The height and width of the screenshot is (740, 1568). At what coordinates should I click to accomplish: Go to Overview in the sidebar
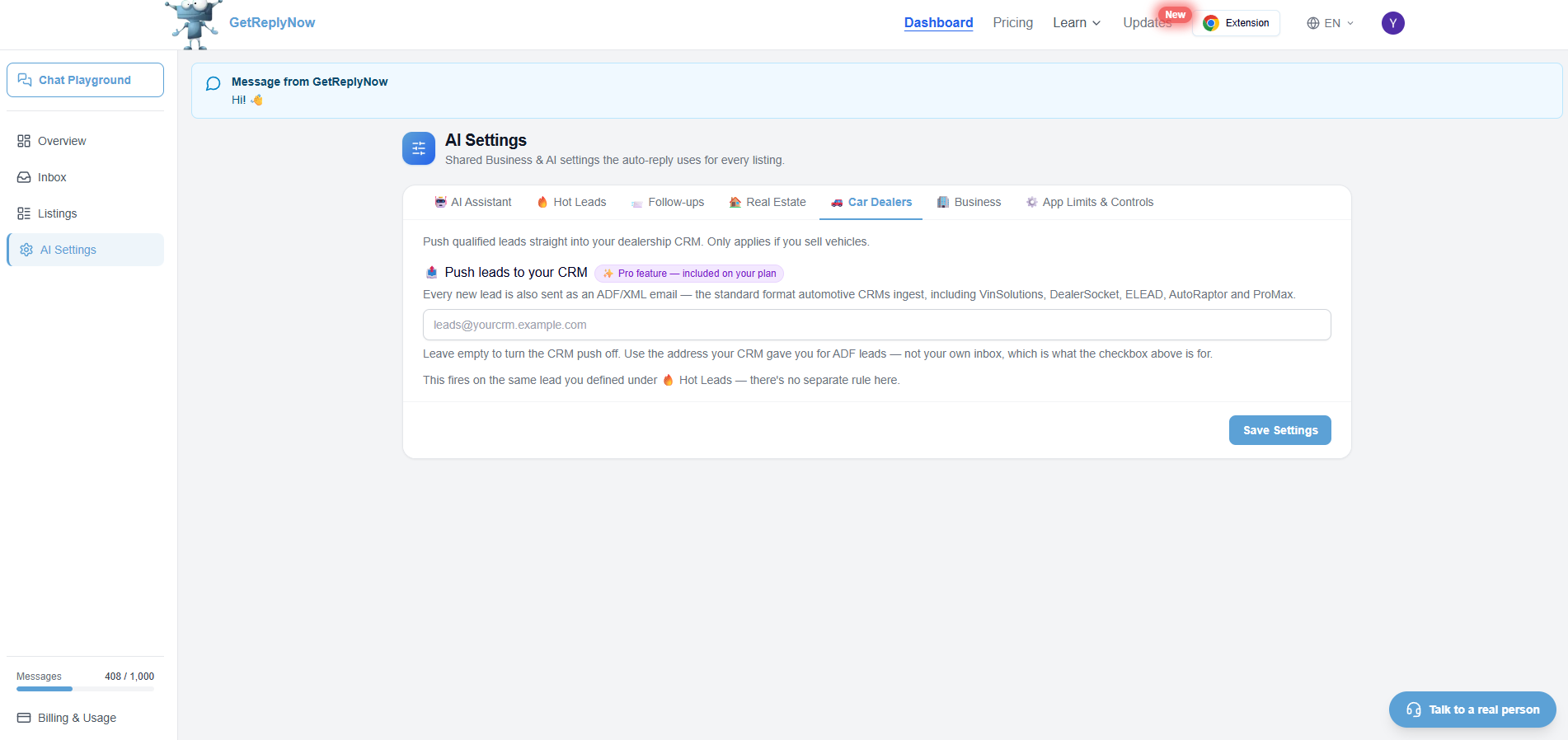pyautogui.click(x=85, y=141)
